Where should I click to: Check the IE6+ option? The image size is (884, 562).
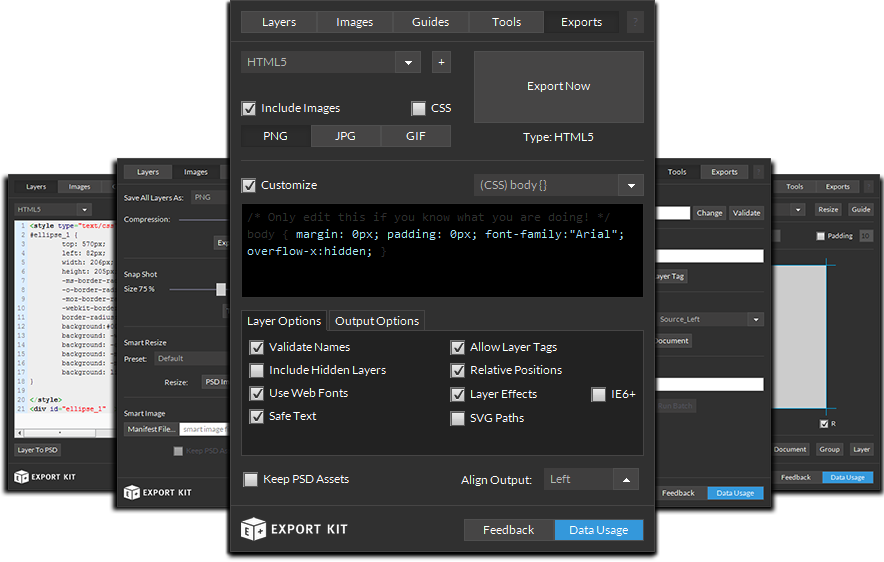click(x=598, y=394)
